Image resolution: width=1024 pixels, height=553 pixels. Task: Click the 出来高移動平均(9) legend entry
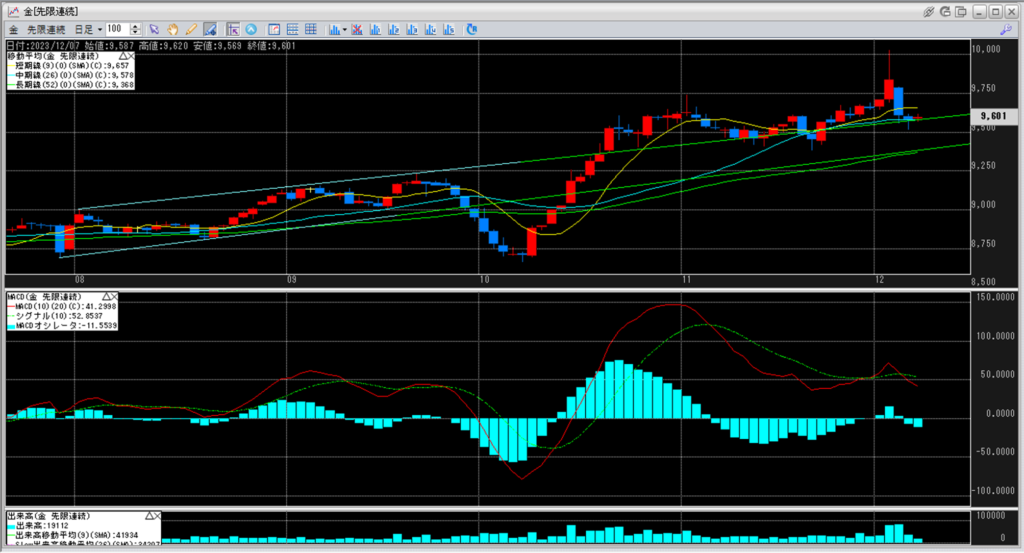pos(72,535)
